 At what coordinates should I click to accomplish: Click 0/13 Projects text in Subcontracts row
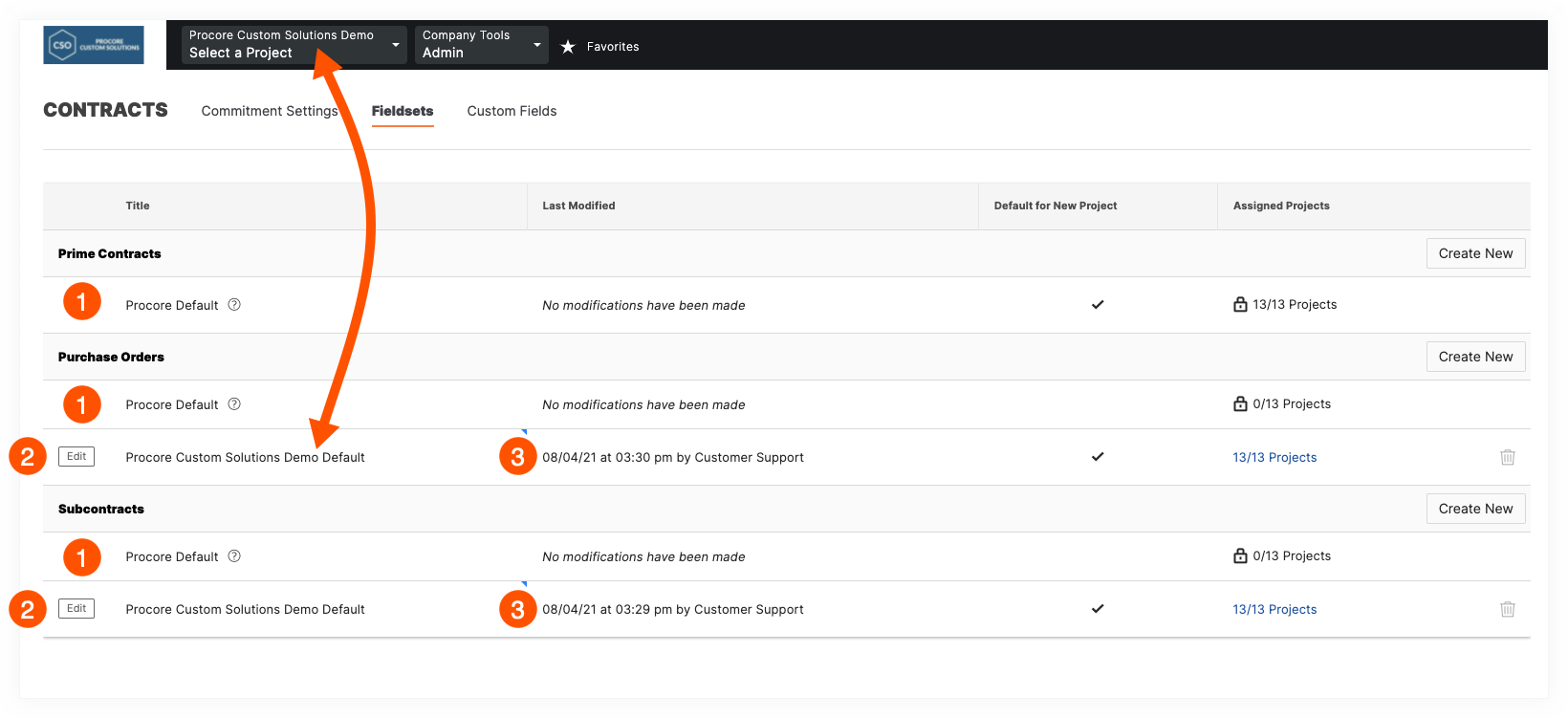coord(1292,556)
